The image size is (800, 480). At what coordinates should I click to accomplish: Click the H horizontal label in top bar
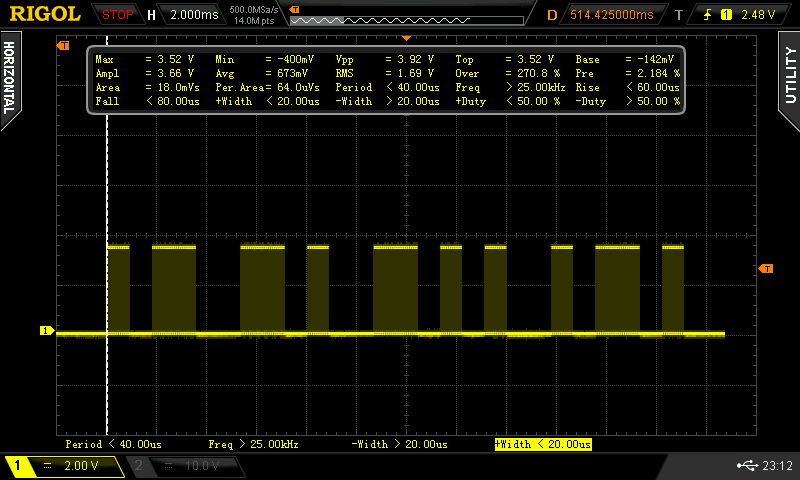[x=151, y=15]
